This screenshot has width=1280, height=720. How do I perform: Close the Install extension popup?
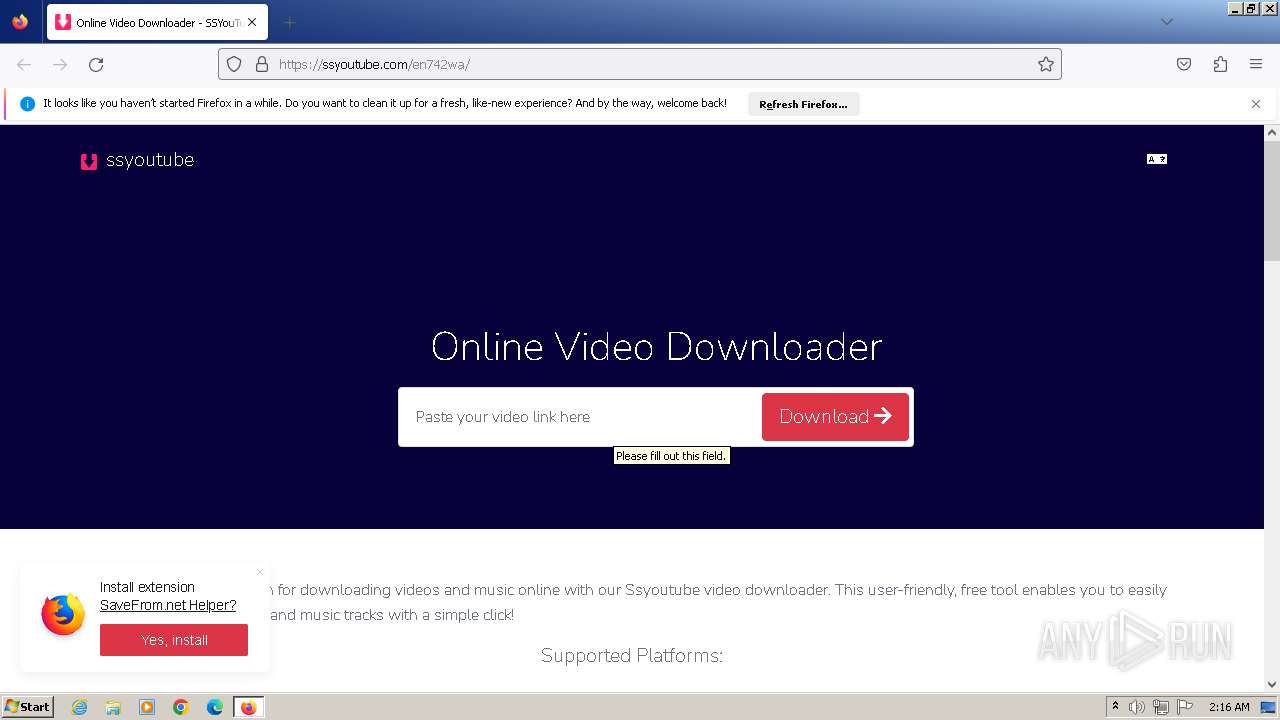click(x=260, y=572)
